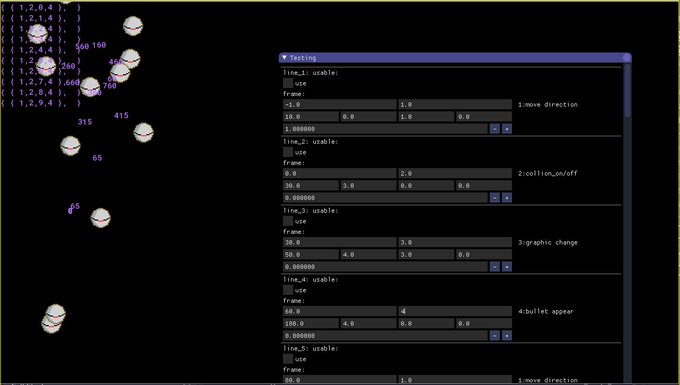
Task: Select the line_1 field showing 10.0
Action: point(311,117)
